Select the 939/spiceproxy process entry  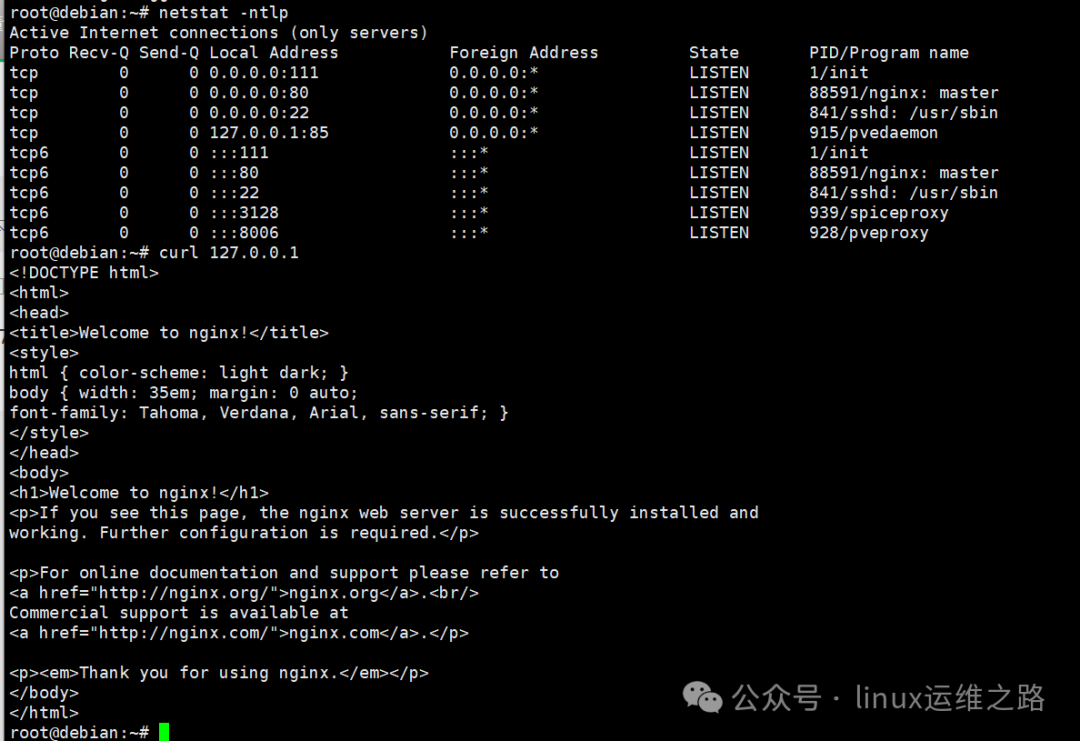pyautogui.click(x=878, y=213)
